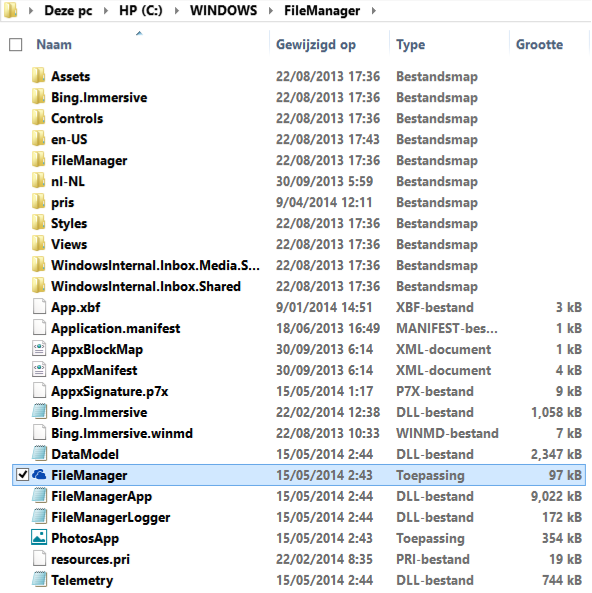Click the DataModel DLL file icon

tap(39, 453)
